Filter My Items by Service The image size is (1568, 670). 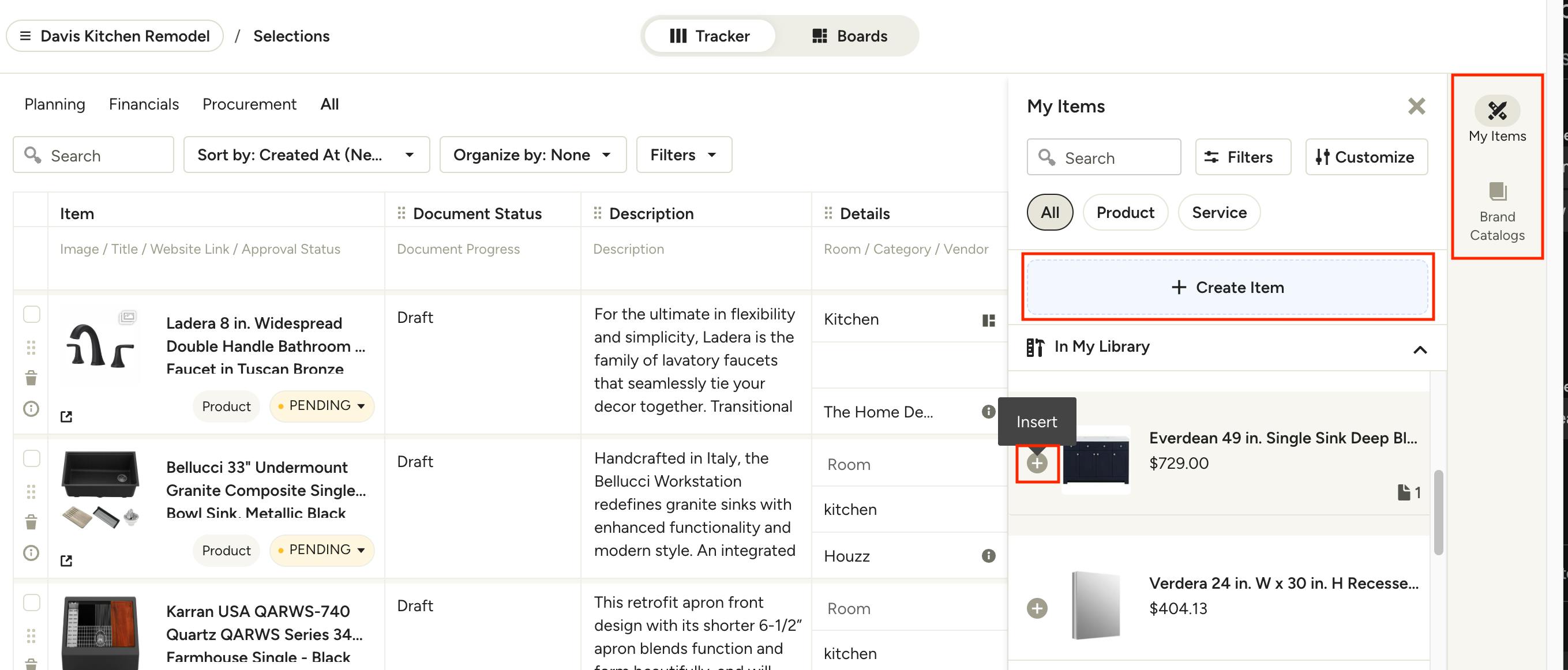tap(1218, 212)
